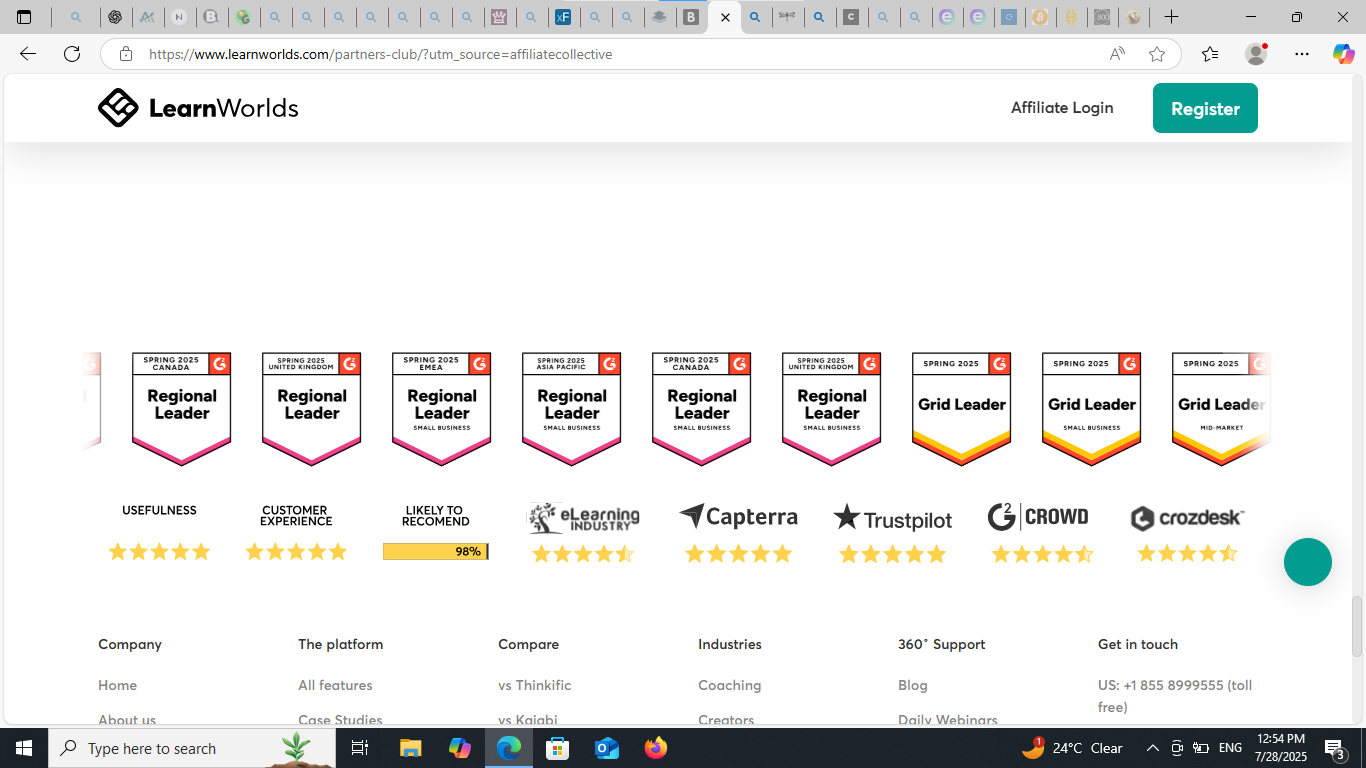Click the Capterra logo
This screenshot has height=768, width=1366.
coord(739,517)
